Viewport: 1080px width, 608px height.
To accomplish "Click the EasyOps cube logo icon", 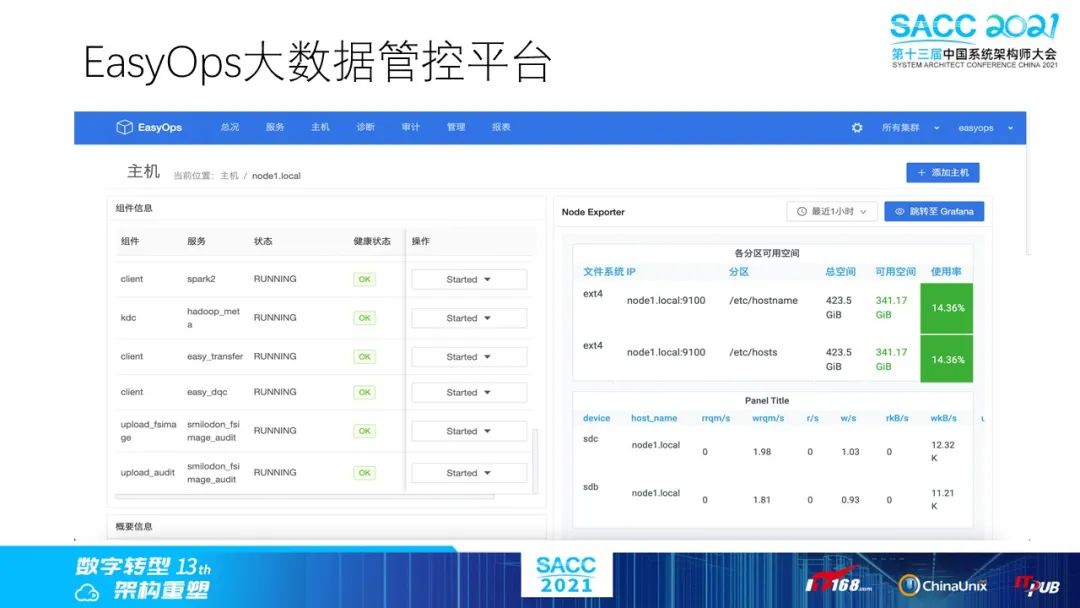I will [x=124, y=127].
